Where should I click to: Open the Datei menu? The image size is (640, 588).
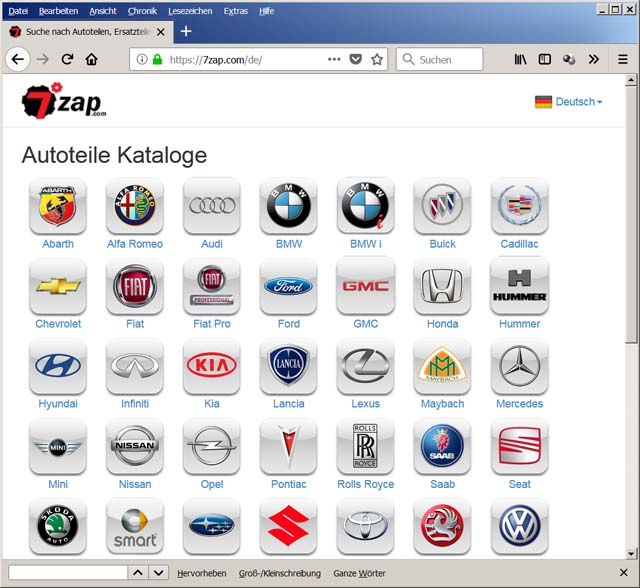18,11
